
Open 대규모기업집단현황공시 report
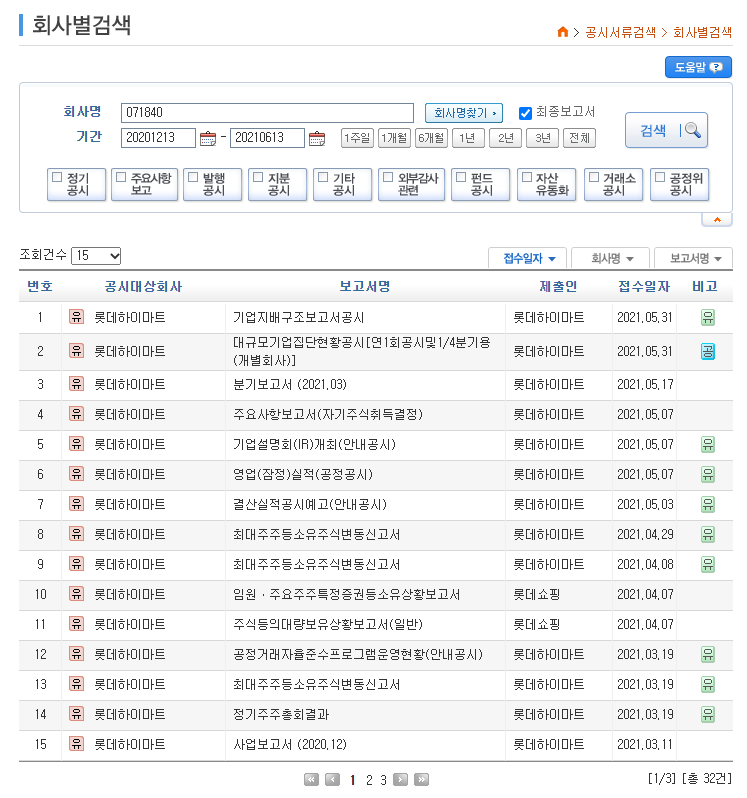click(362, 351)
